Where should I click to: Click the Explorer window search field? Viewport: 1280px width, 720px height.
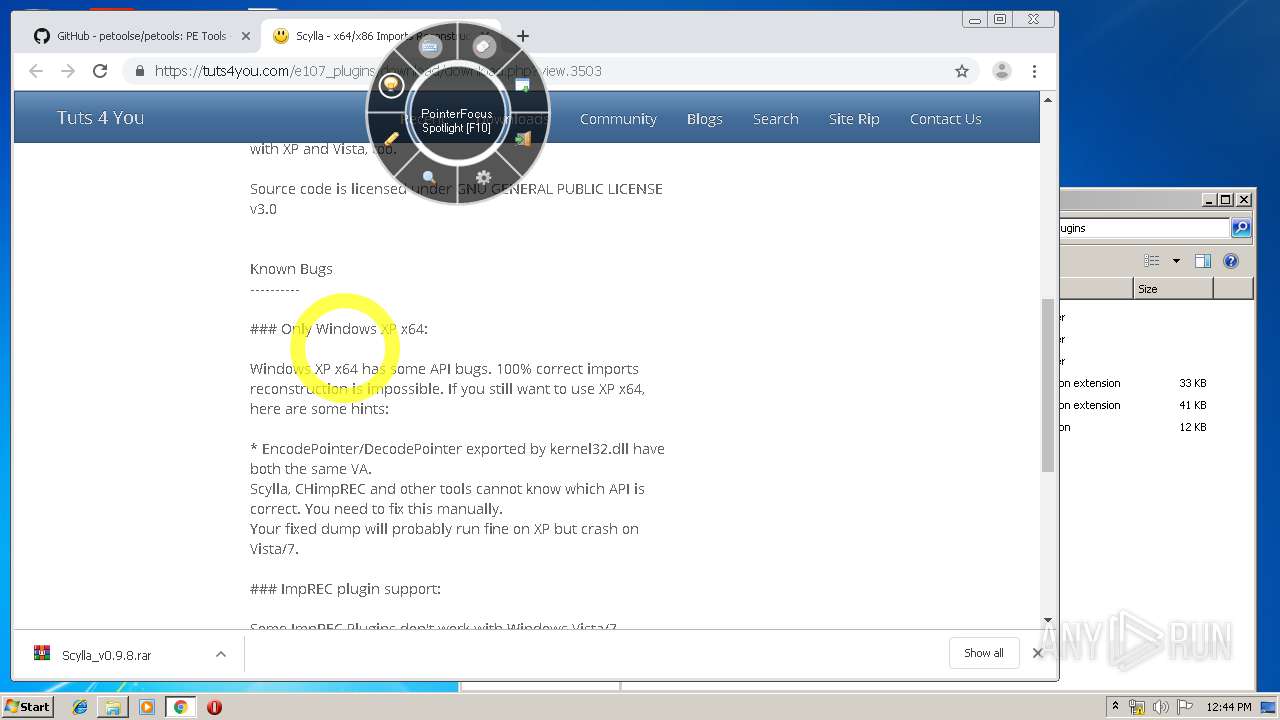pyautogui.click(x=1145, y=228)
